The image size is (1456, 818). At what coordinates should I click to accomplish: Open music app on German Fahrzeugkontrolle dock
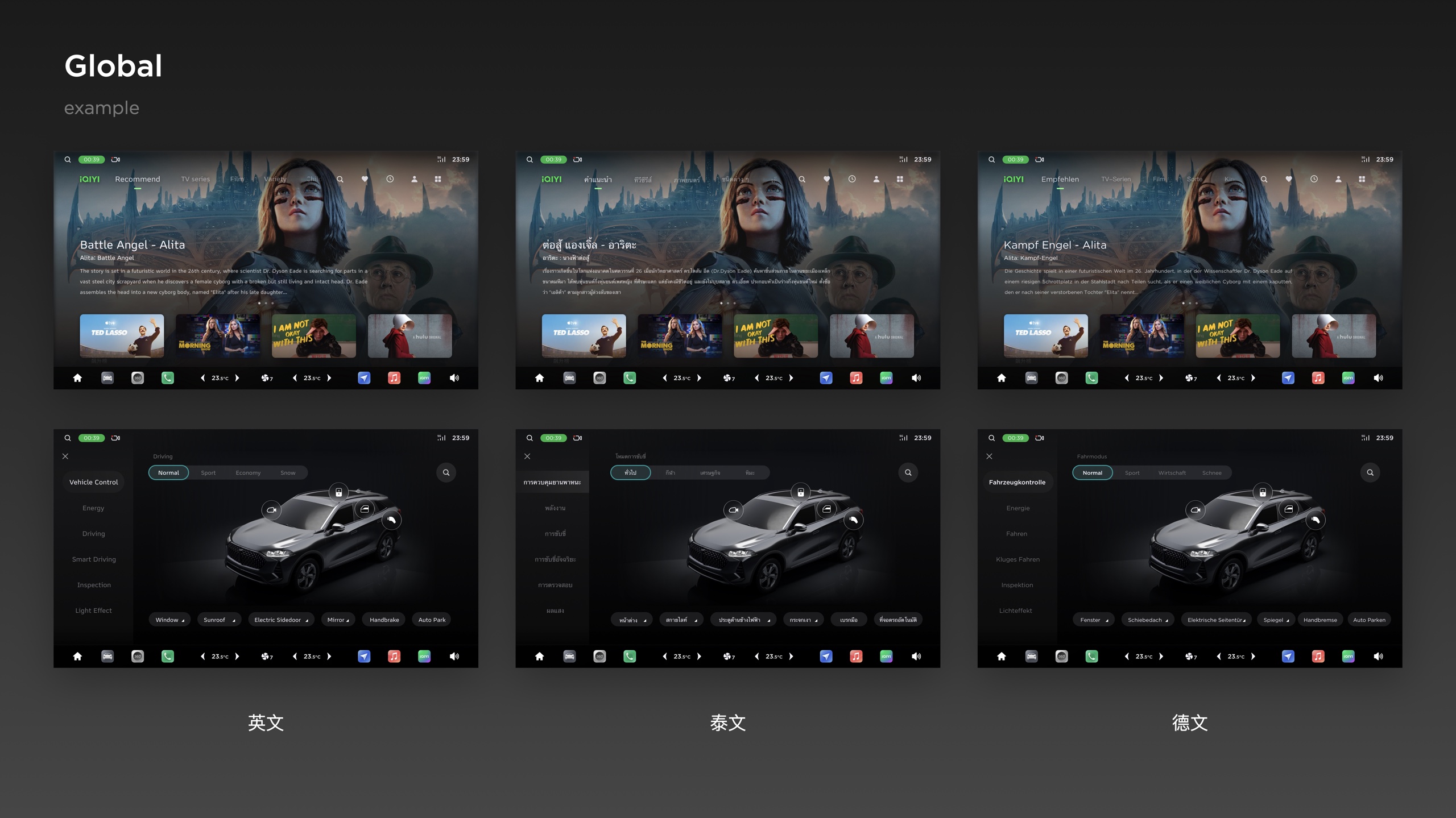pyautogui.click(x=1318, y=657)
